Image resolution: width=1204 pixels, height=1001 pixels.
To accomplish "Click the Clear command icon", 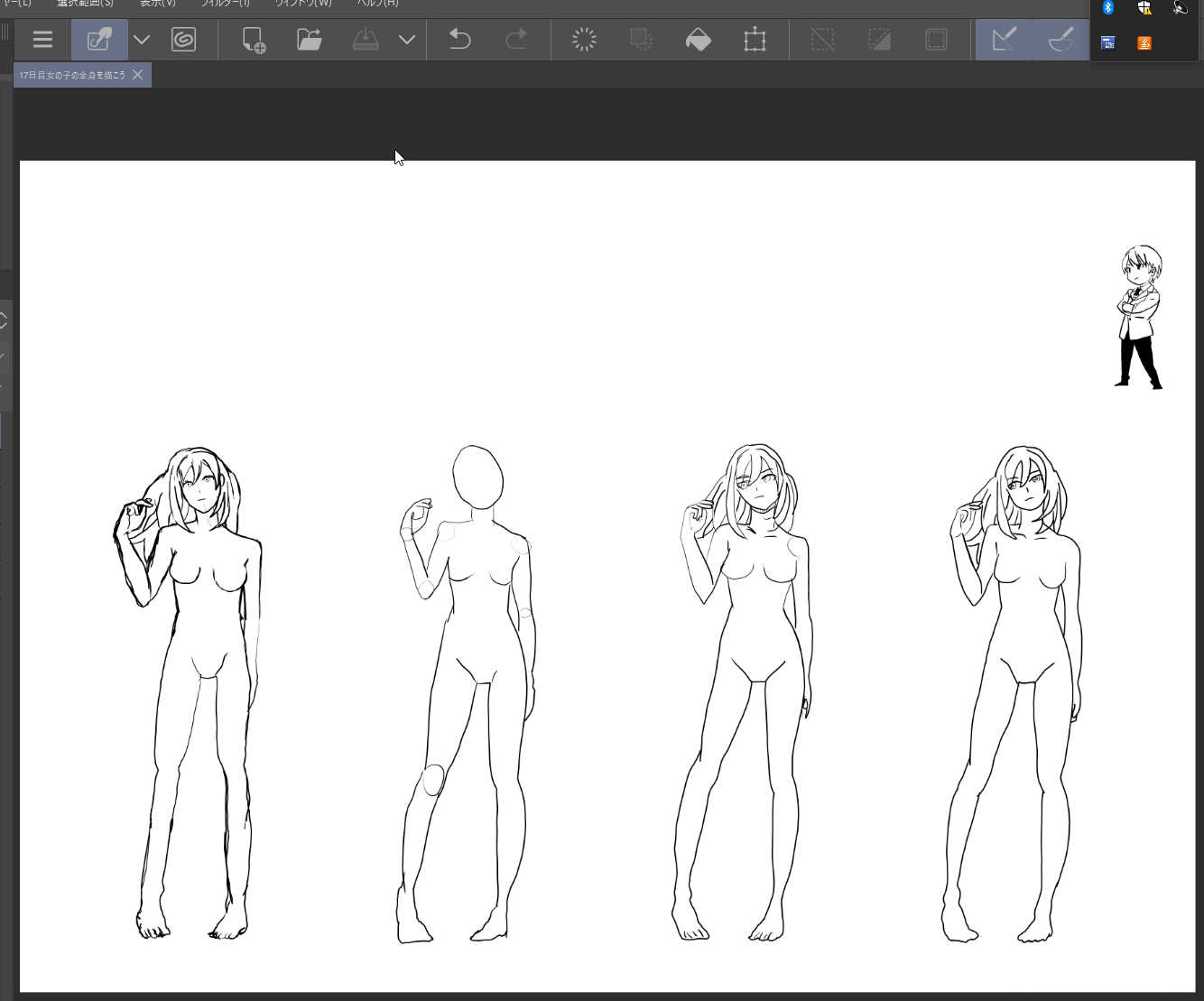I will (x=585, y=40).
